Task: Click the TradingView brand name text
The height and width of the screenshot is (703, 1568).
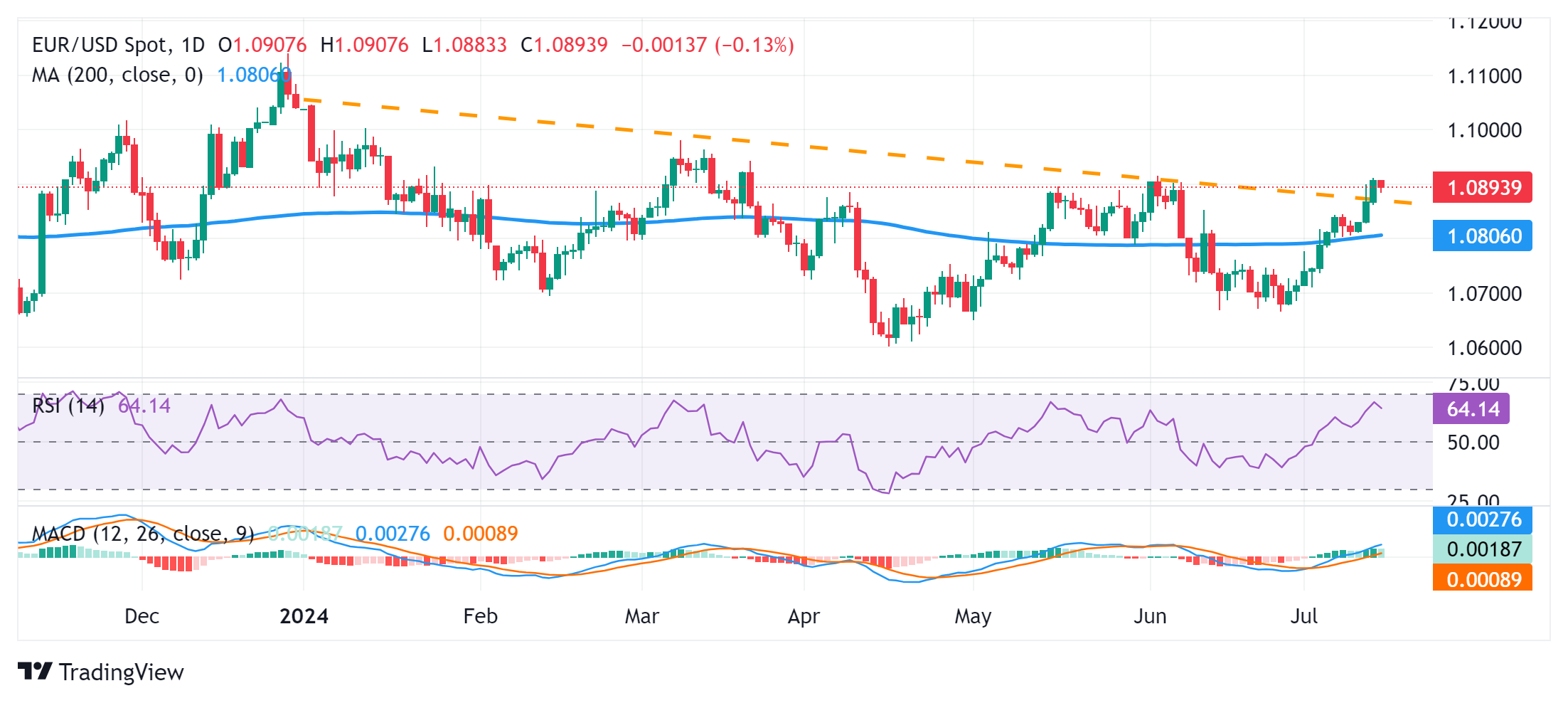Action: click(x=122, y=672)
